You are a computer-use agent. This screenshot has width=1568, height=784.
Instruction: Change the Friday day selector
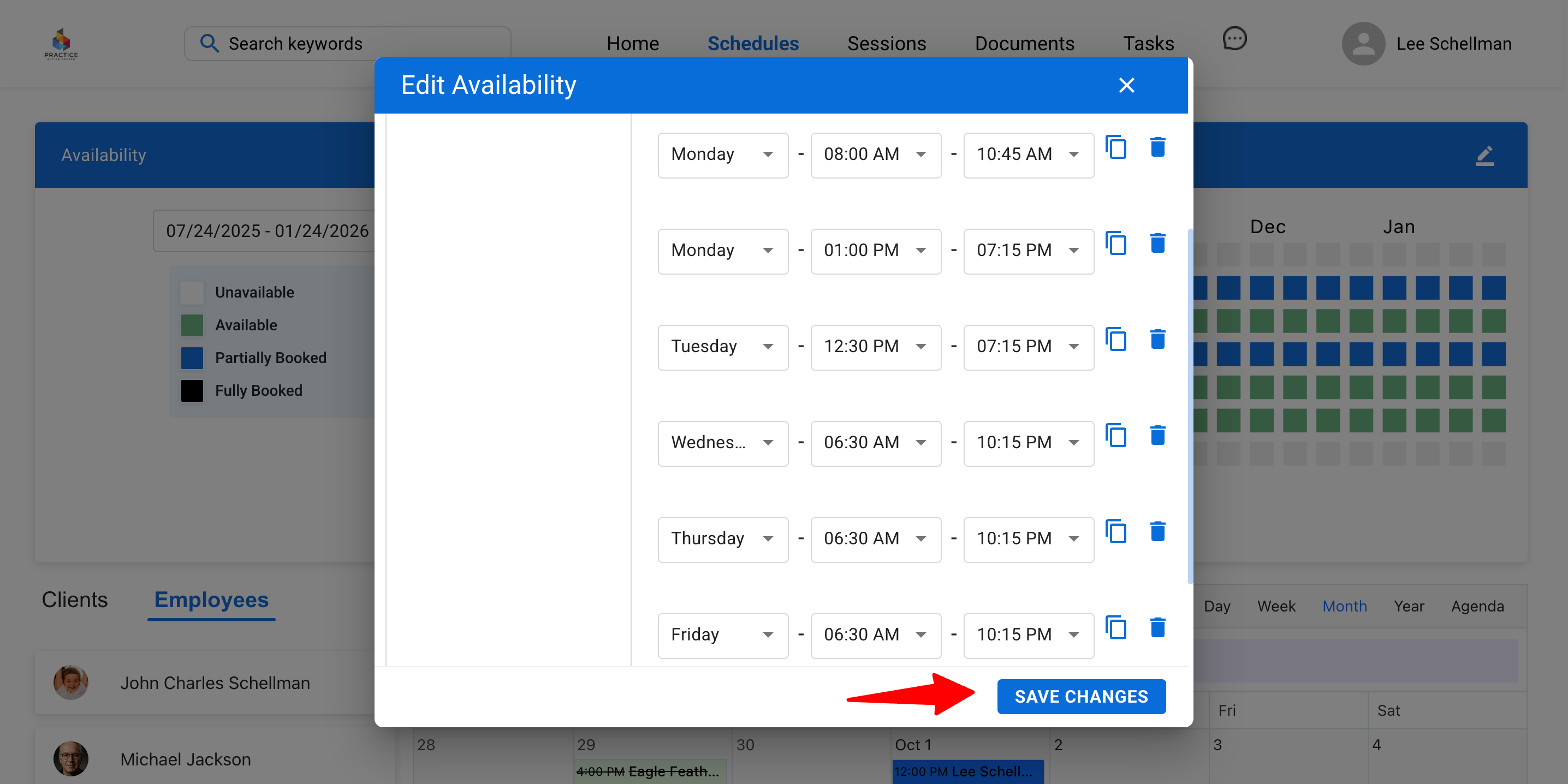(722, 635)
